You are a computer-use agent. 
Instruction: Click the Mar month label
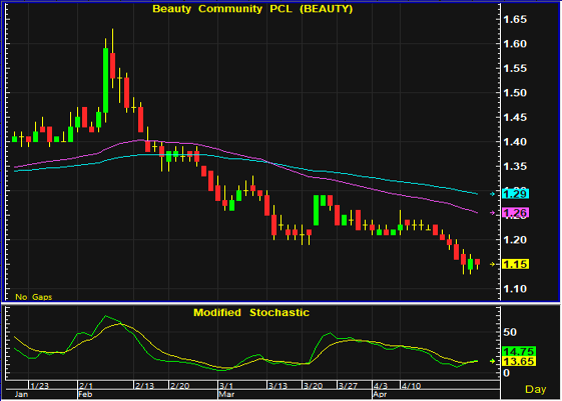pos(226,395)
